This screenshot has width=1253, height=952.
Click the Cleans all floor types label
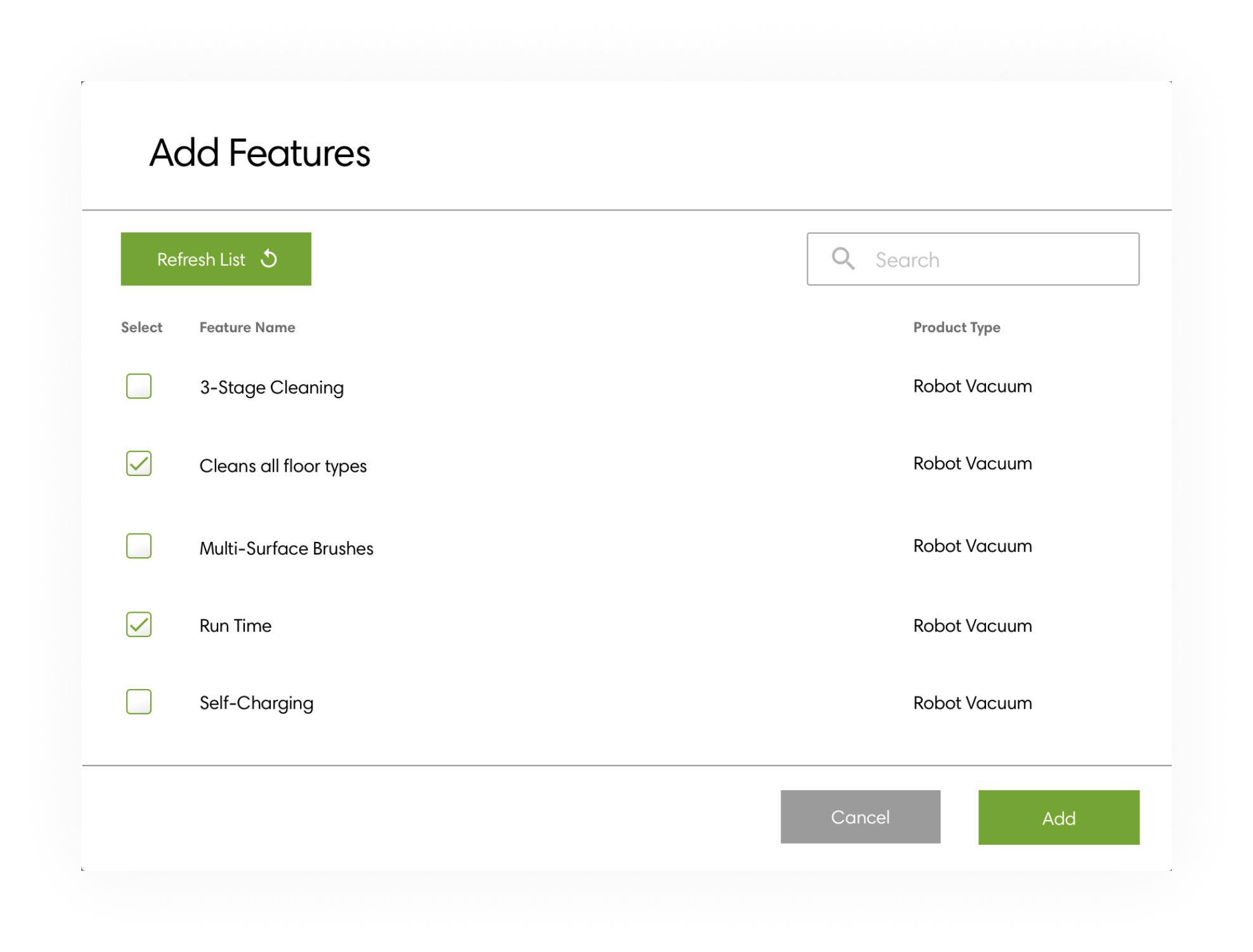pyautogui.click(x=283, y=466)
